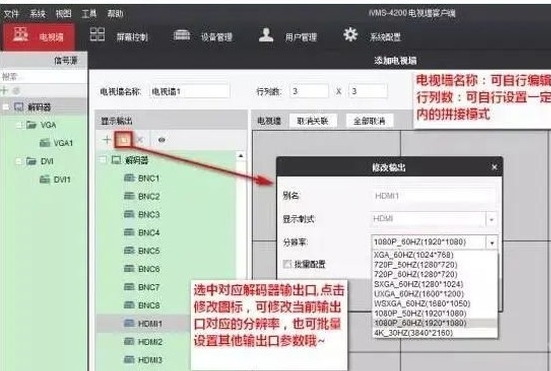Select the BNC1 output port
Viewport: 551px width, 371px height.
pyautogui.click(x=142, y=178)
